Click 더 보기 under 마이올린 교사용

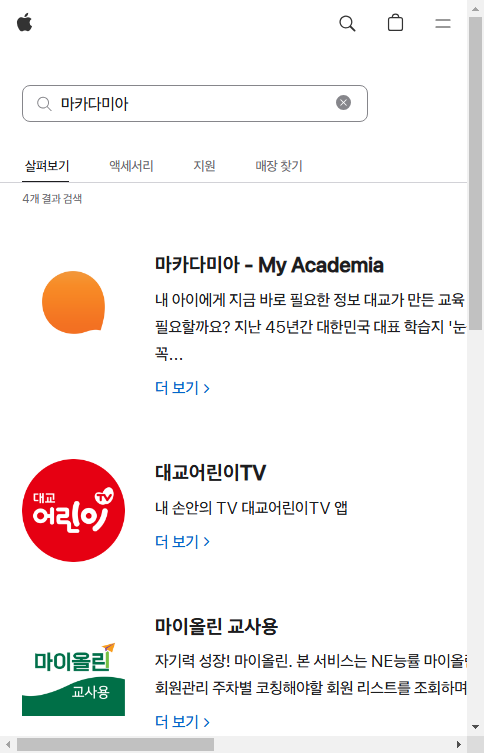coord(182,721)
